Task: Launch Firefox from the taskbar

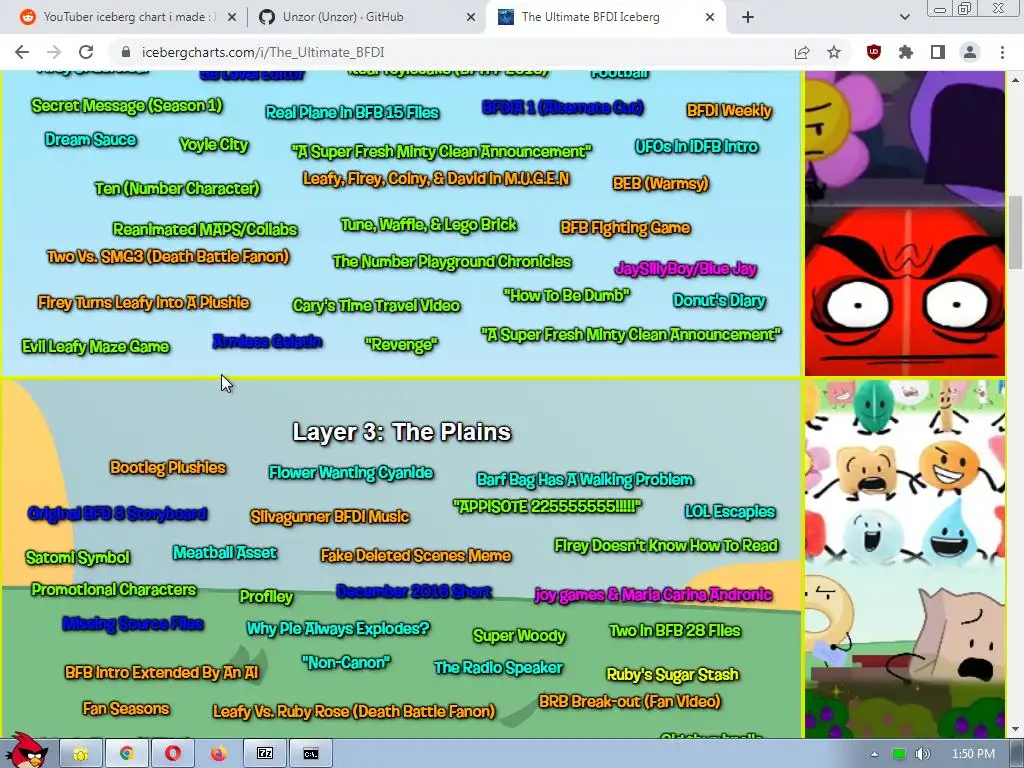Action: [x=218, y=754]
